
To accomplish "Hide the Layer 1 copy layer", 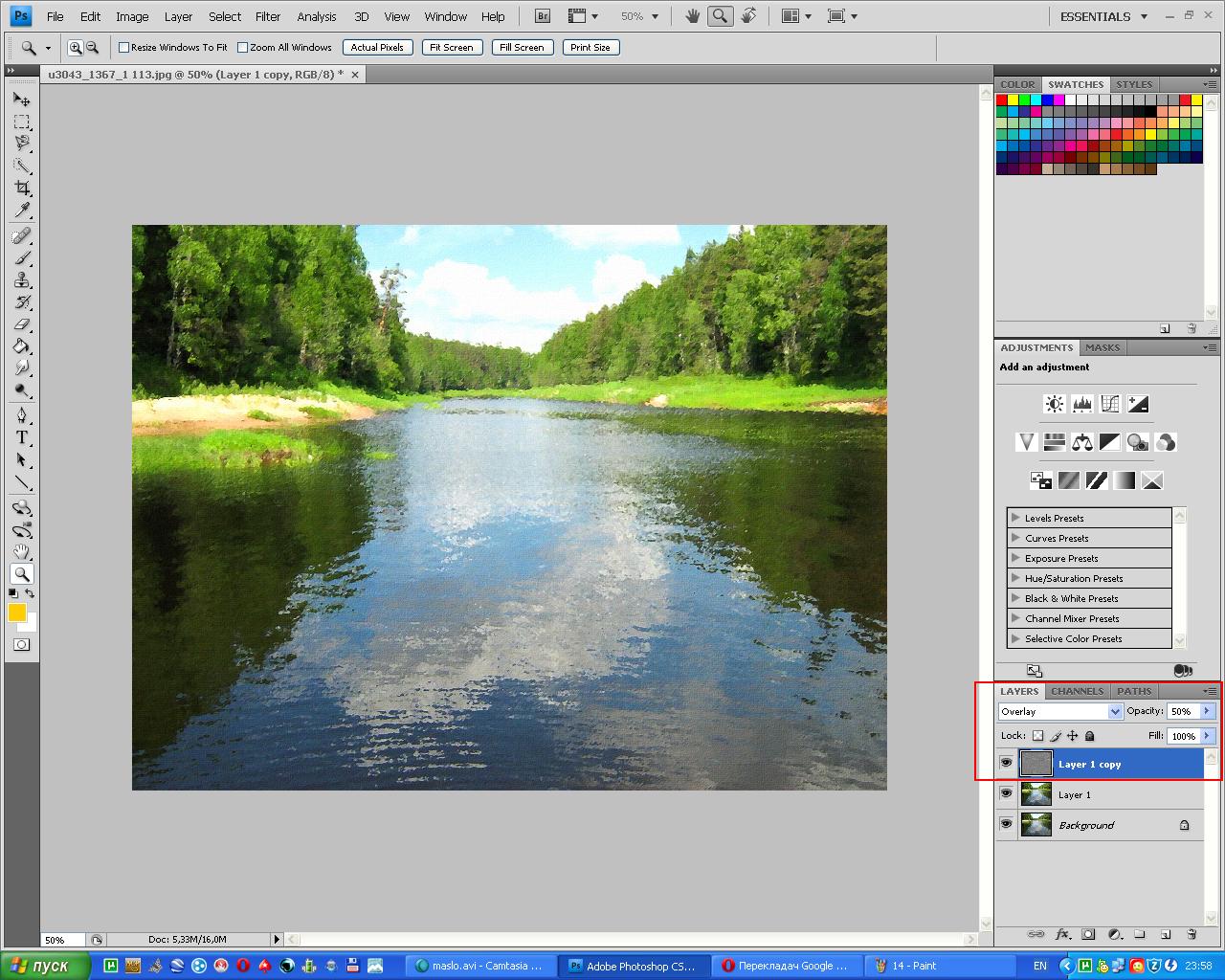I will pyautogui.click(x=1006, y=763).
